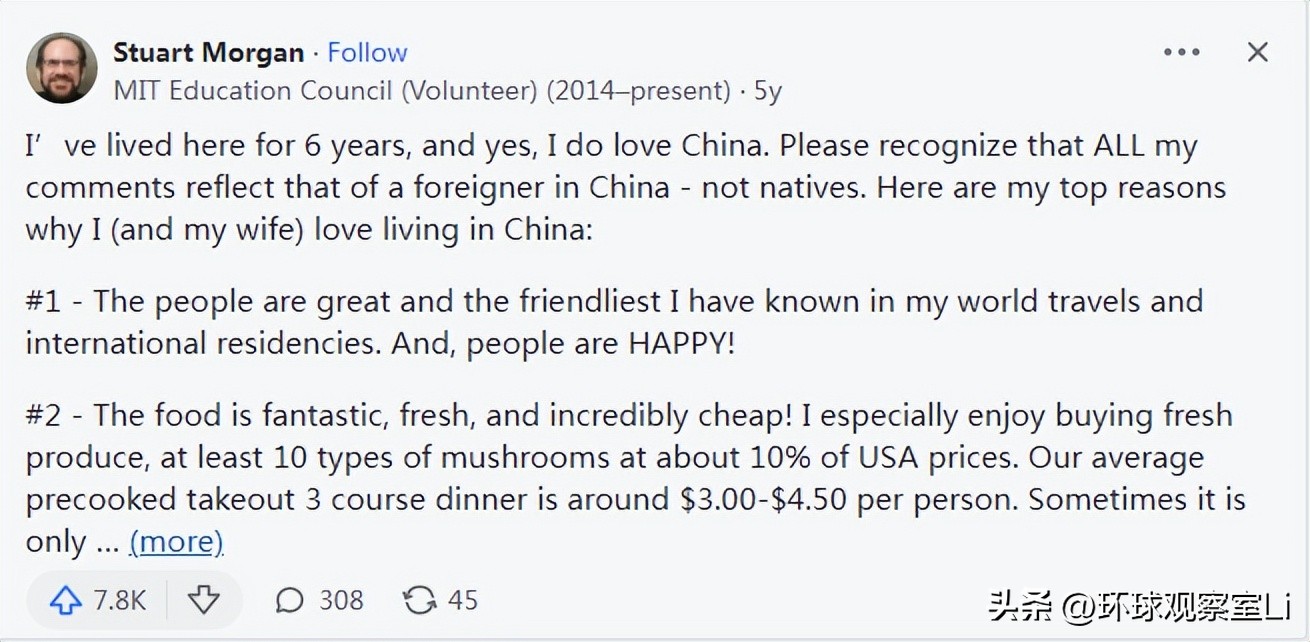Click the comment counter showing 308
Screen dimensions: 1310x642
pyautogui.click(x=340, y=600)
